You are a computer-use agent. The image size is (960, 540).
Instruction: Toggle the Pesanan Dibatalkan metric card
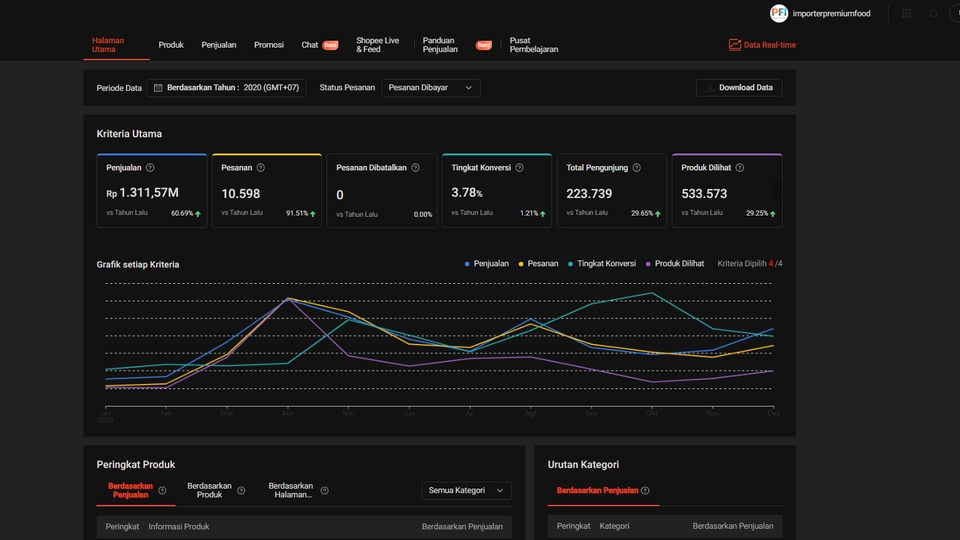[x=382, y=190]
